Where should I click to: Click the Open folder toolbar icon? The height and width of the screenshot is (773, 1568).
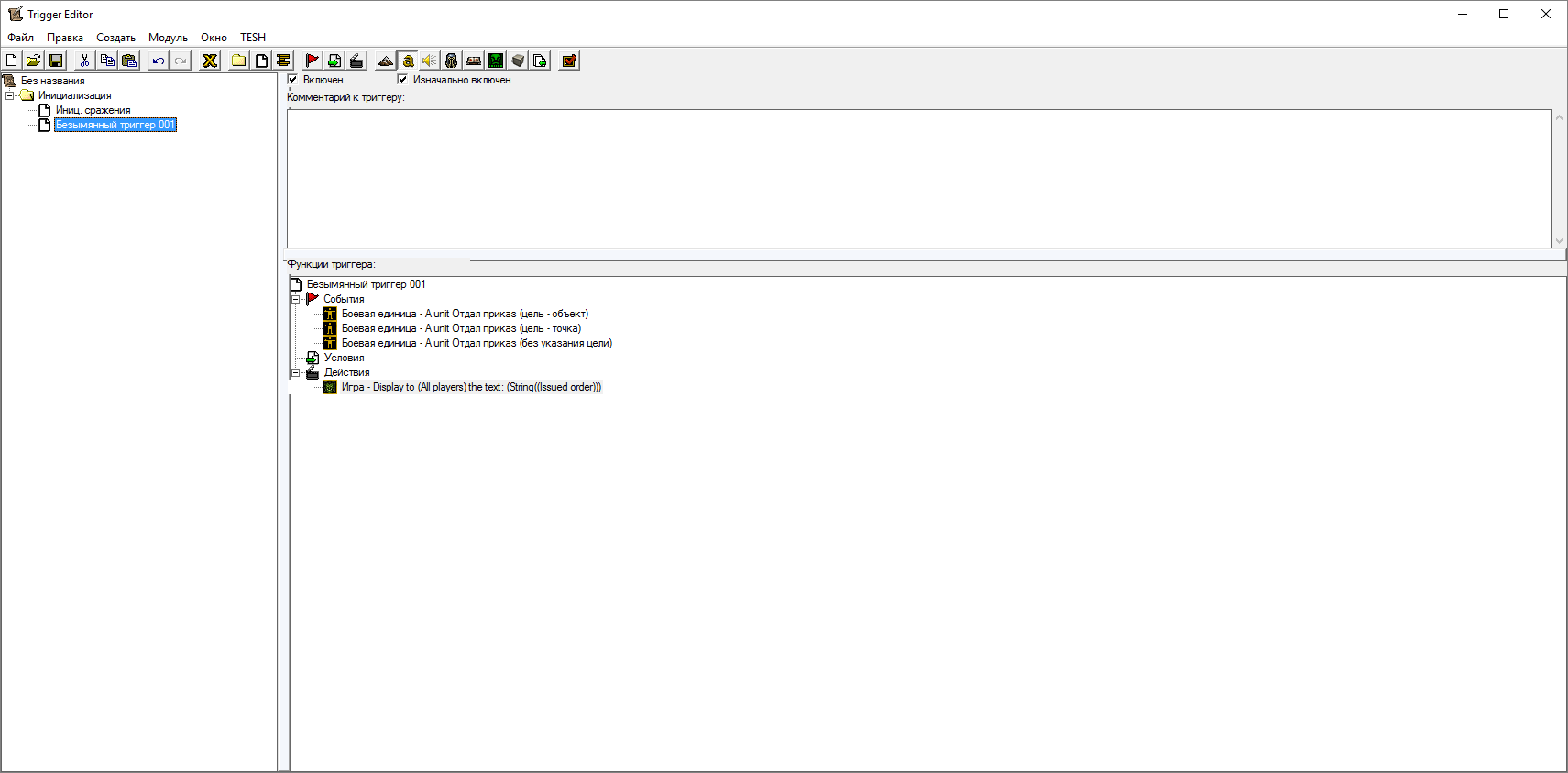click(34, 61)
